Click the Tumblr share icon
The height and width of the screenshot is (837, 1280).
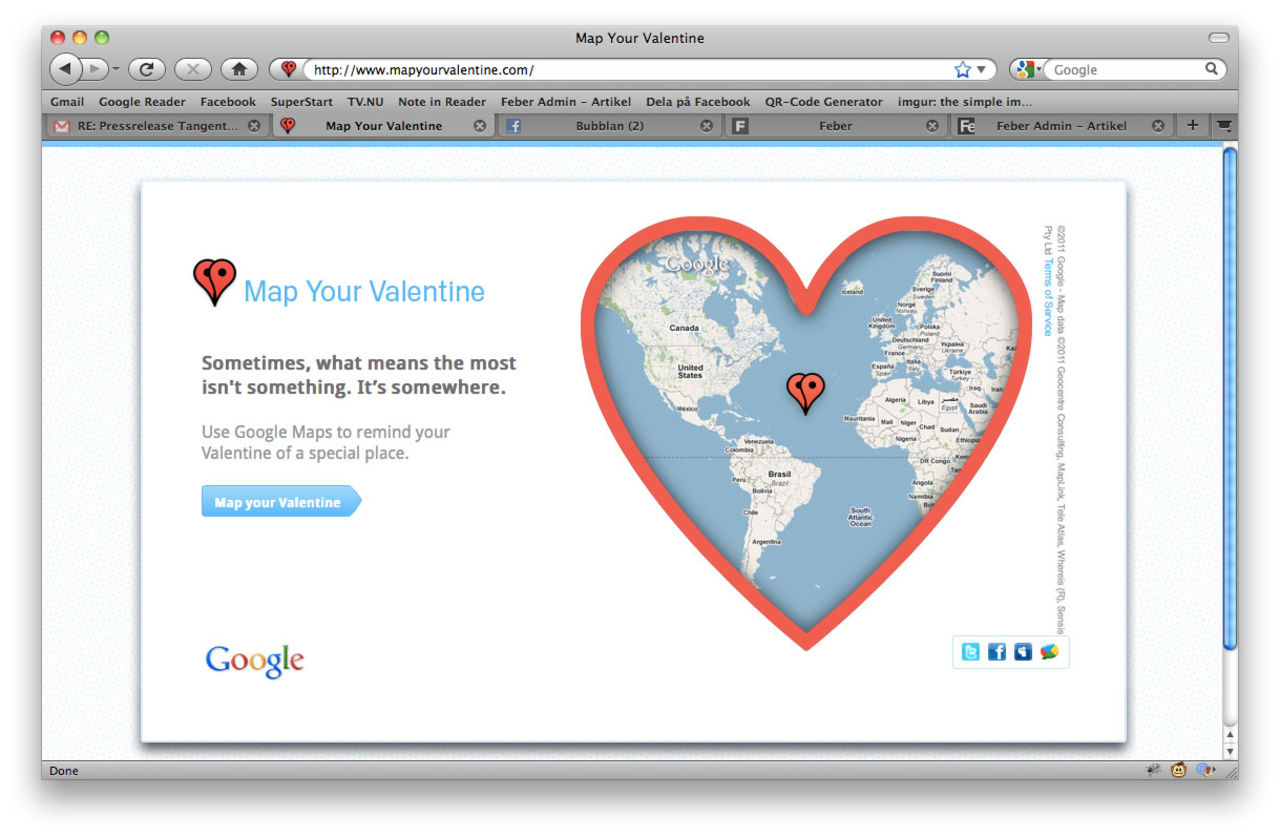tap(1022, 652)
